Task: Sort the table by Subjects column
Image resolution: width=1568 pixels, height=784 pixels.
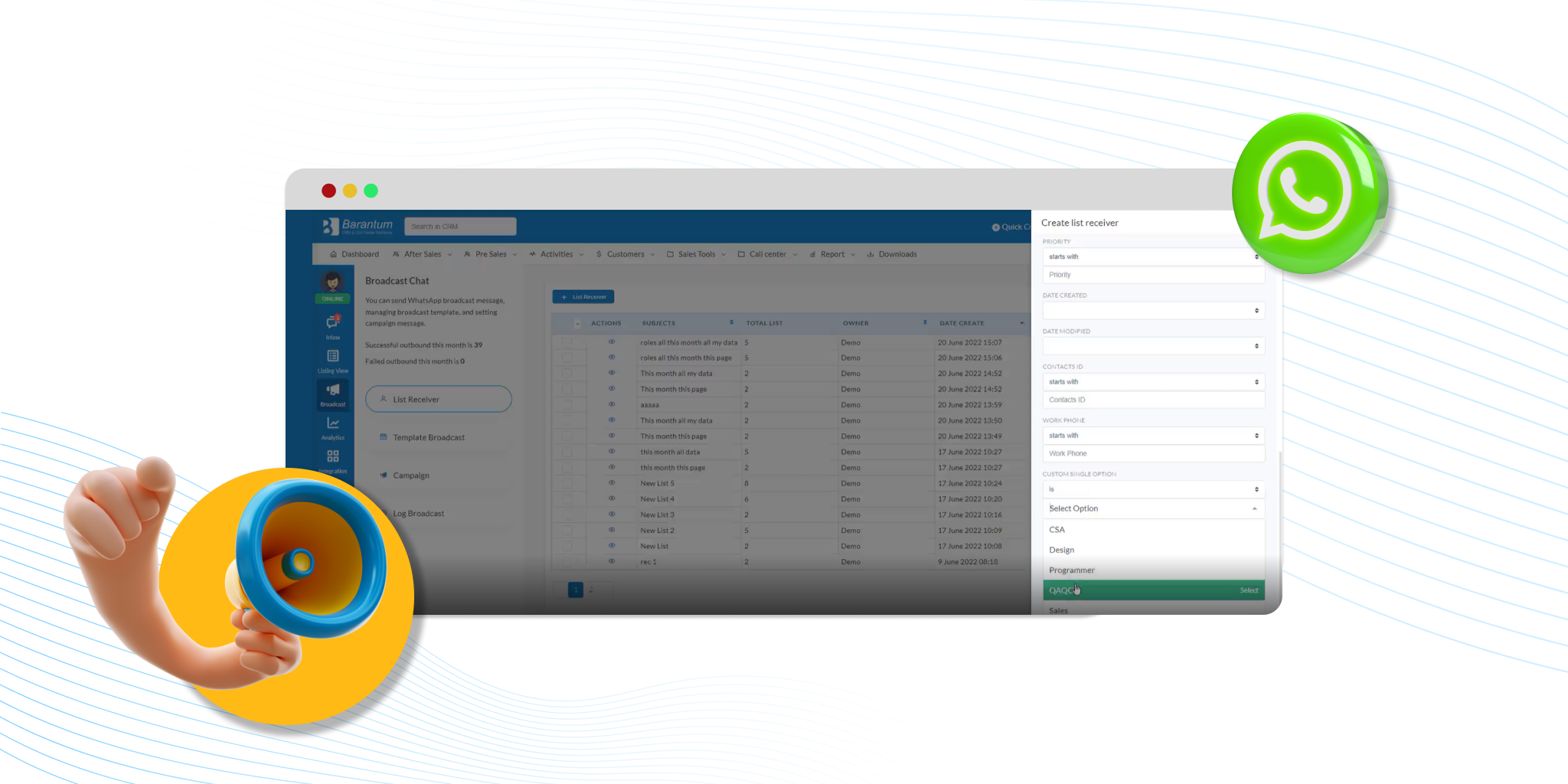Action: point(731,322)
